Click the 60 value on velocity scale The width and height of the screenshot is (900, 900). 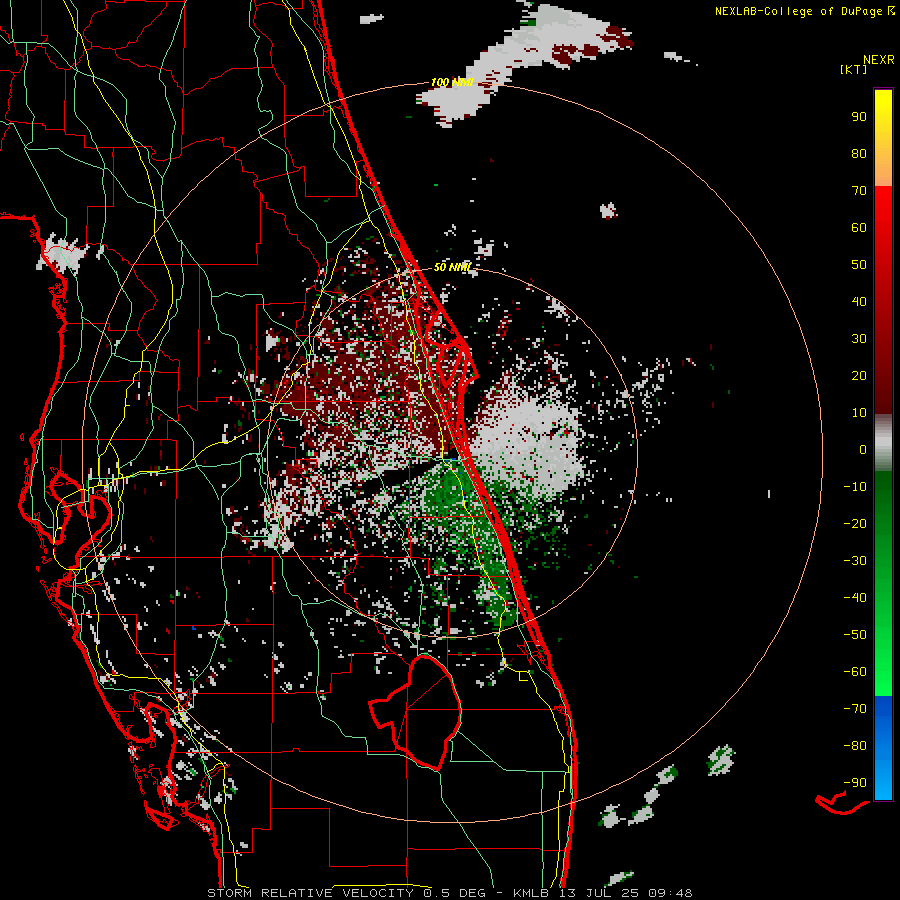859,228
